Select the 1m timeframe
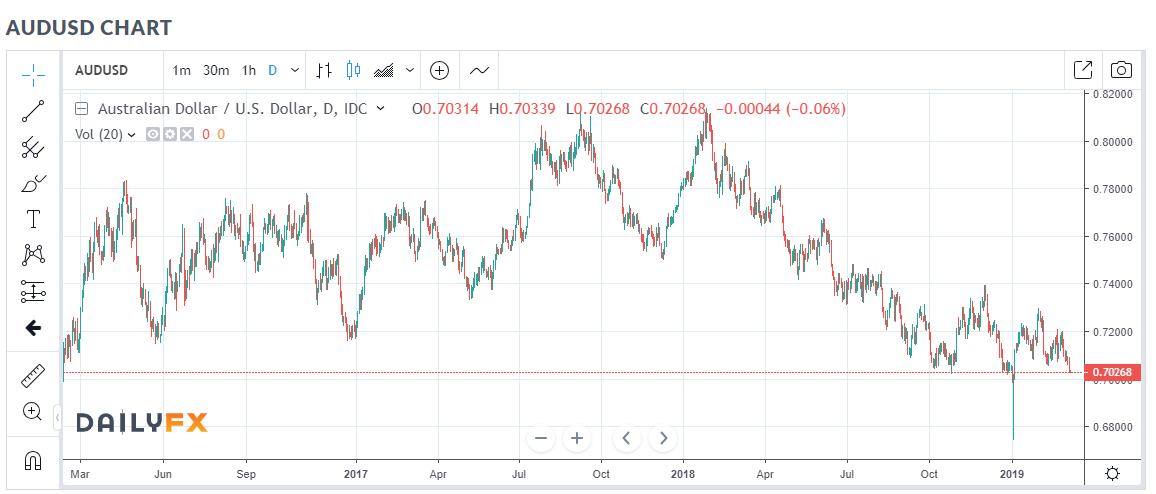The width and height of the screenshot is (1156, 494). [x=181, y=71]
